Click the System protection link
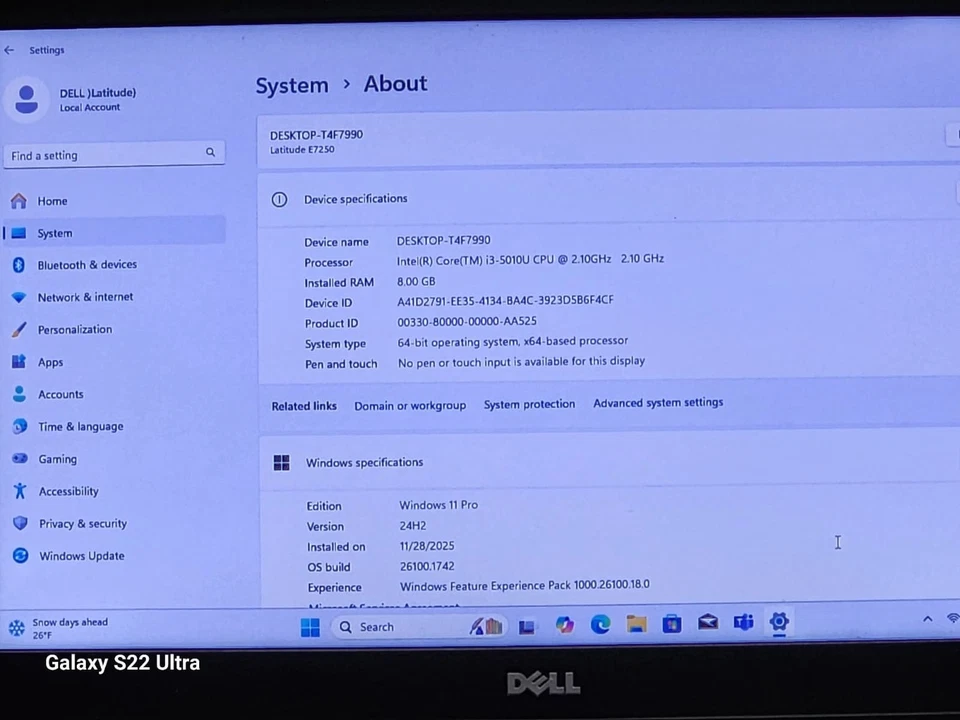This screenshot has width=960, height=720. tap(529, 403)
